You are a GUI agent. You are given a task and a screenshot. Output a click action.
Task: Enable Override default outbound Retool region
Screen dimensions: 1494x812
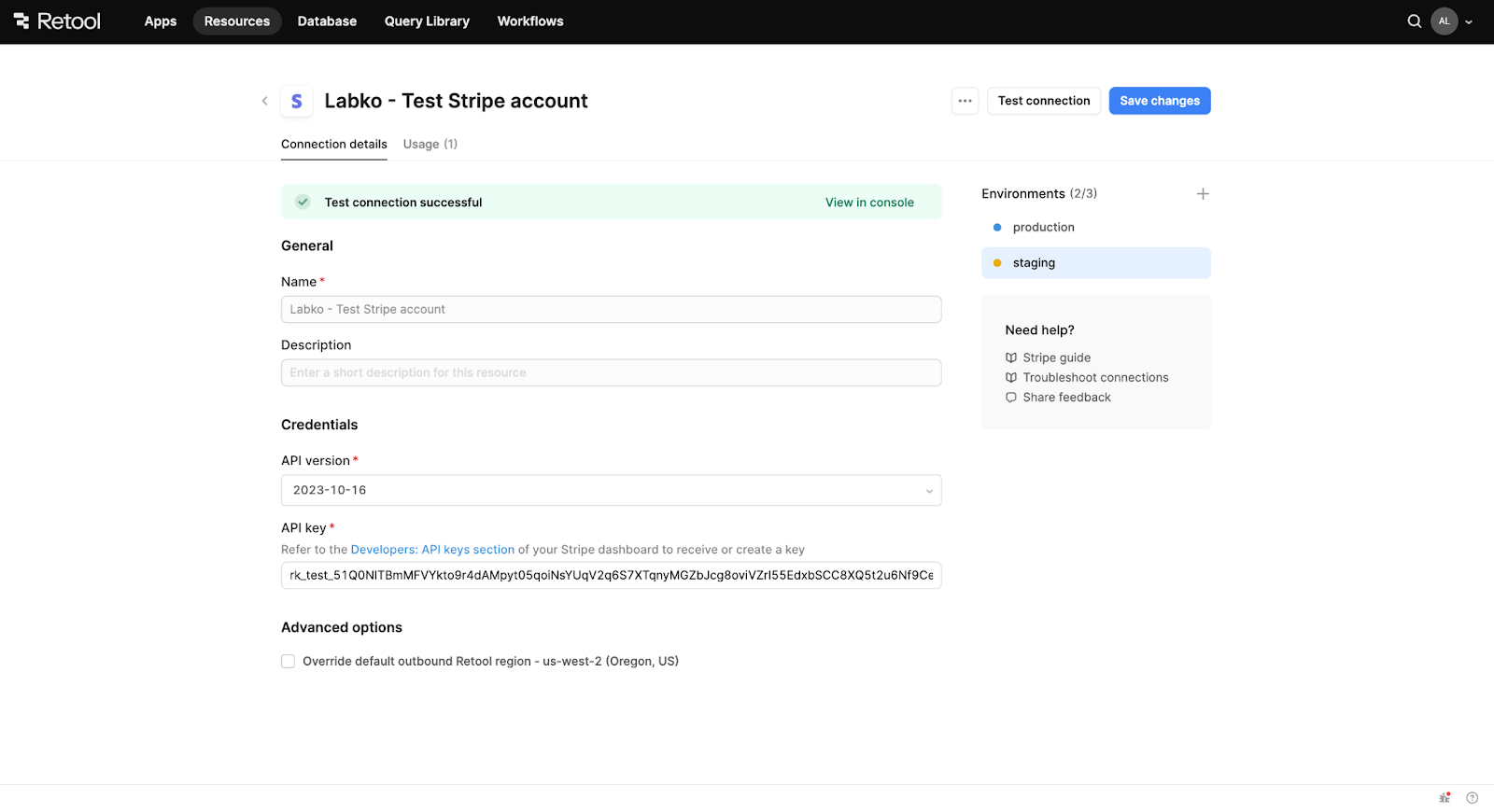tap(288, 662)
